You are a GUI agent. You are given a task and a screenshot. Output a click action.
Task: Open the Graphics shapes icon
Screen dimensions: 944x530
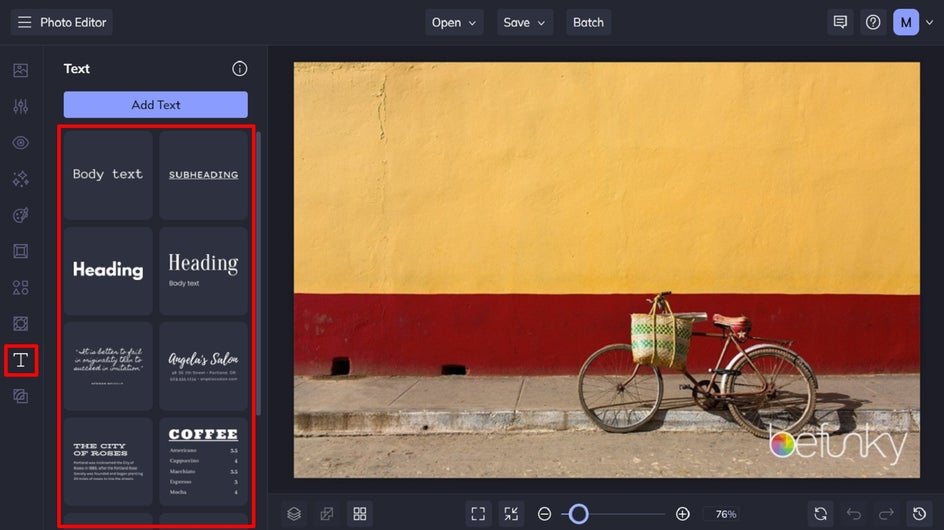pyautogui.click(x=20, y=288)
